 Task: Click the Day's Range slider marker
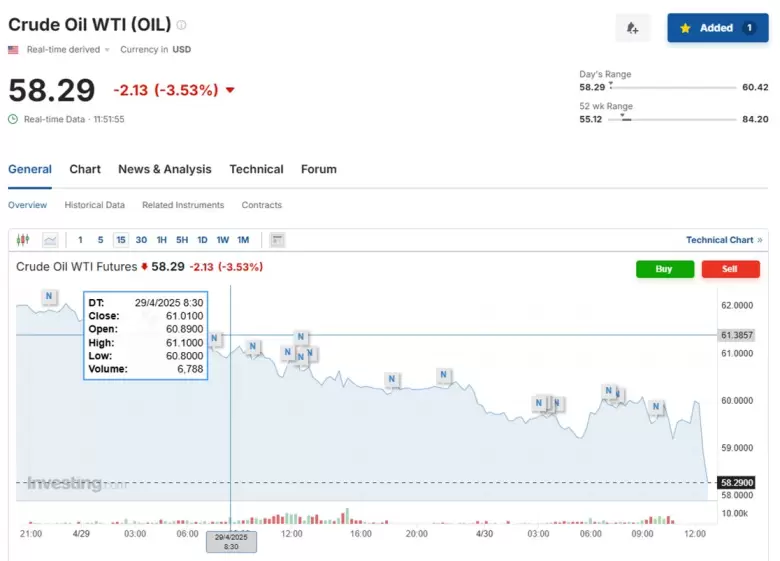coord(611,85)
